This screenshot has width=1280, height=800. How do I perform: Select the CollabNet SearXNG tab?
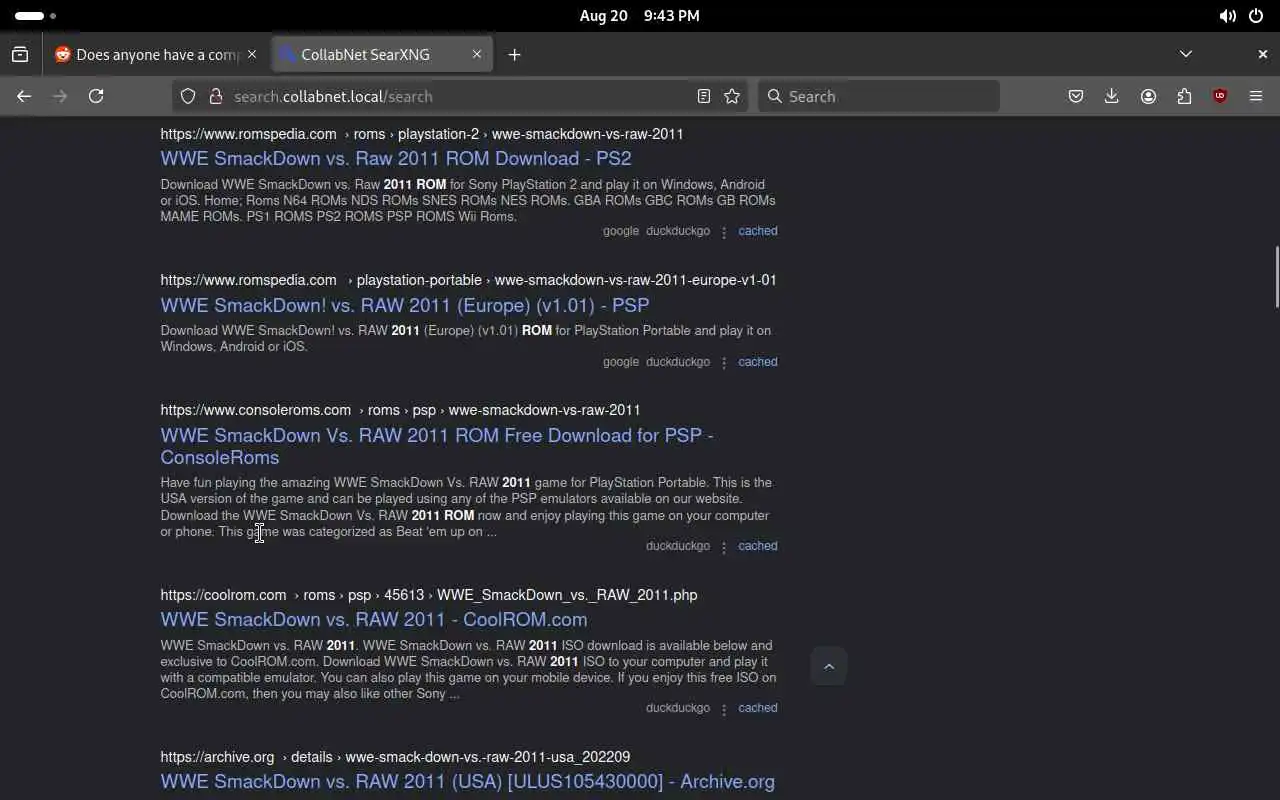pyautogui.click(x=381, y=55)
